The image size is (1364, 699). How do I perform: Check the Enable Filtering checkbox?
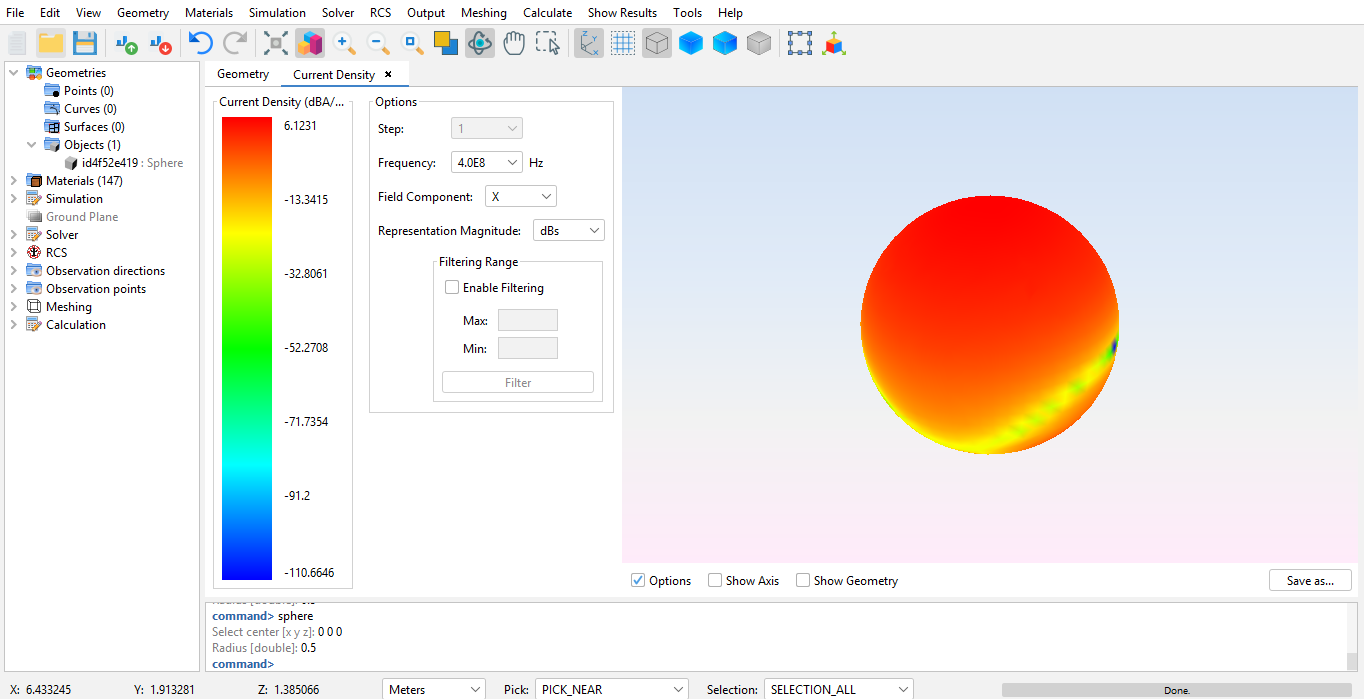[452, 288]
